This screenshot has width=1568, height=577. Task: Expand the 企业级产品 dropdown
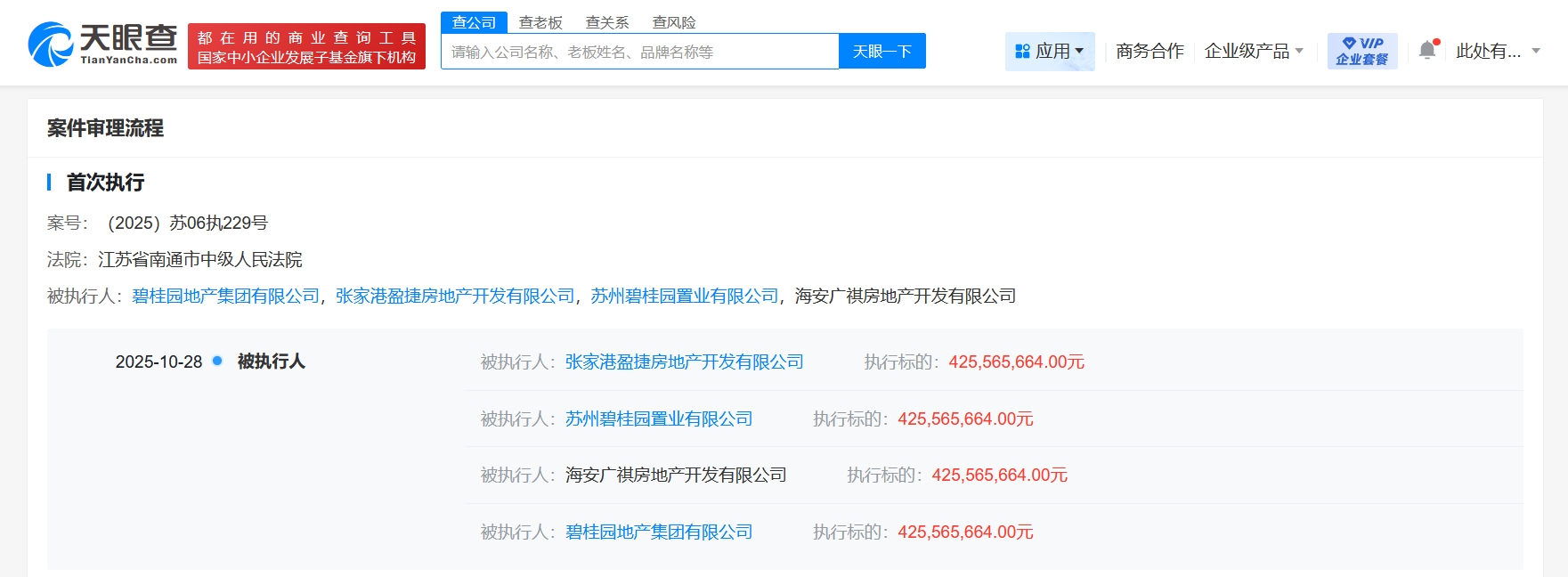1253,51
